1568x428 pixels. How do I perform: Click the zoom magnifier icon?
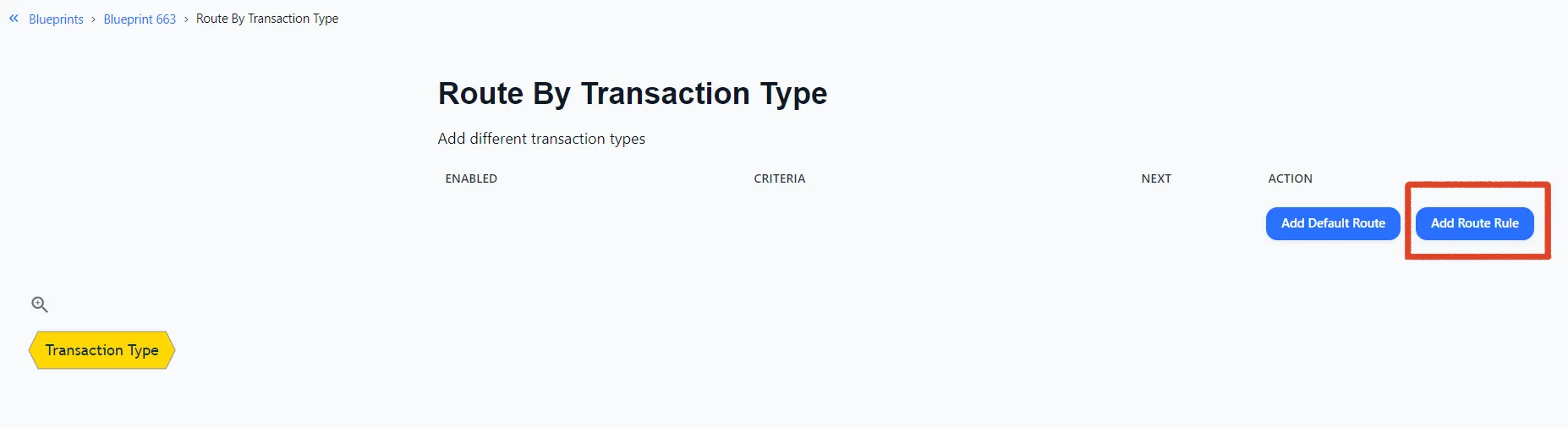point(40,305)
